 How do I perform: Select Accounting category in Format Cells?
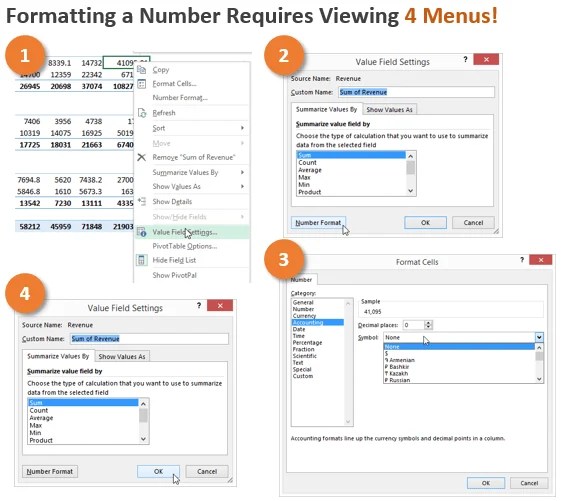pos(318,322)
